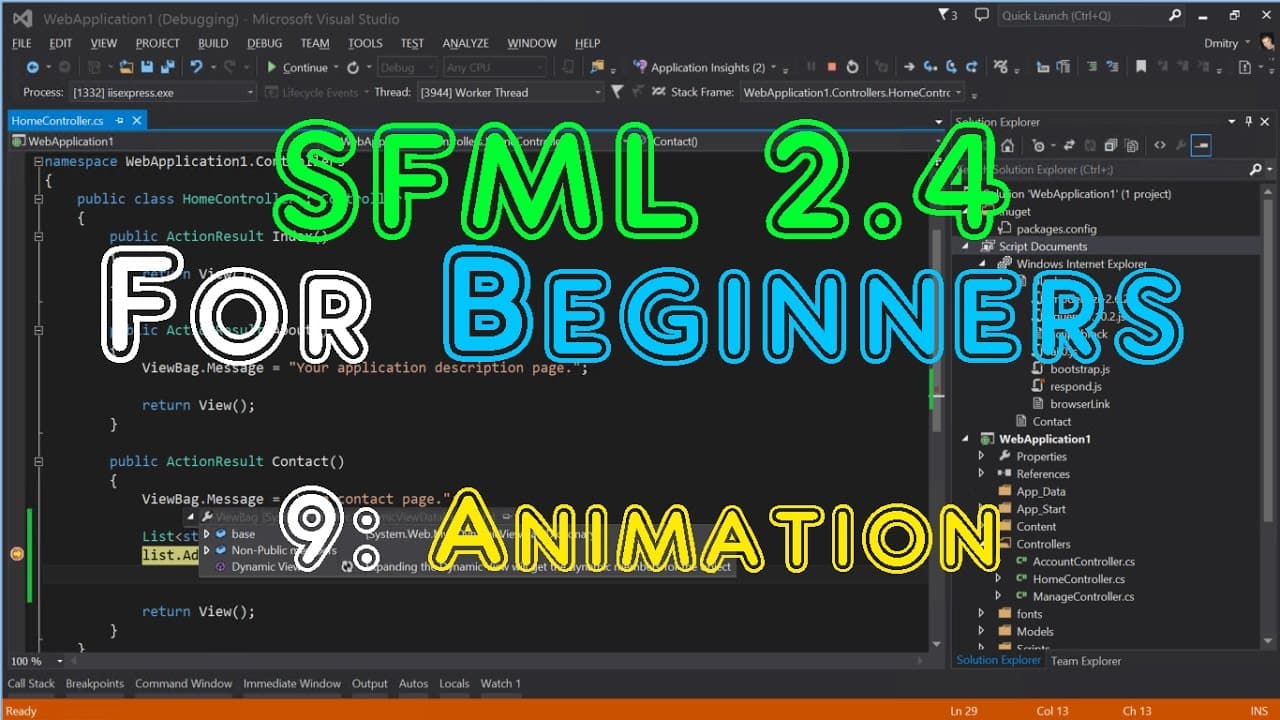1280x720 pixels.
Task: Open the zoom 100 % dropdown
Action: pos(60,661)
